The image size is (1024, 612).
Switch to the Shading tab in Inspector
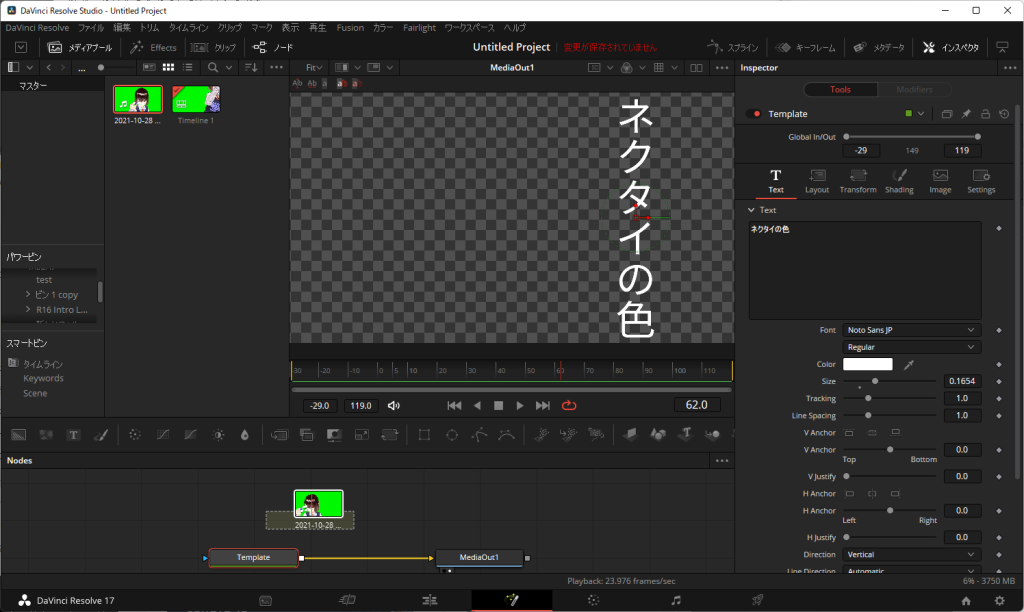[x=899, y=182]
